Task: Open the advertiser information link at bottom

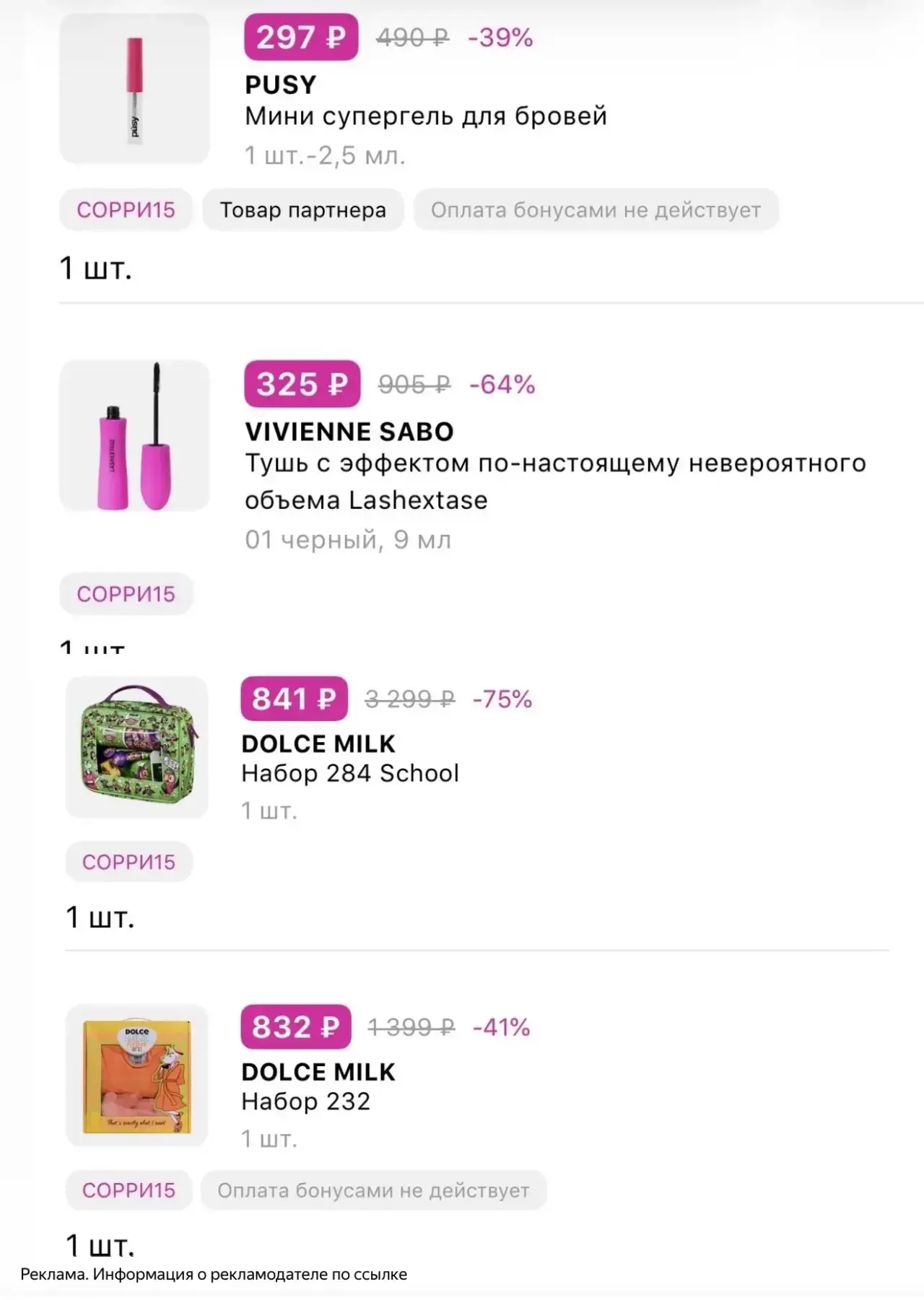Action: pos(214,1275)
